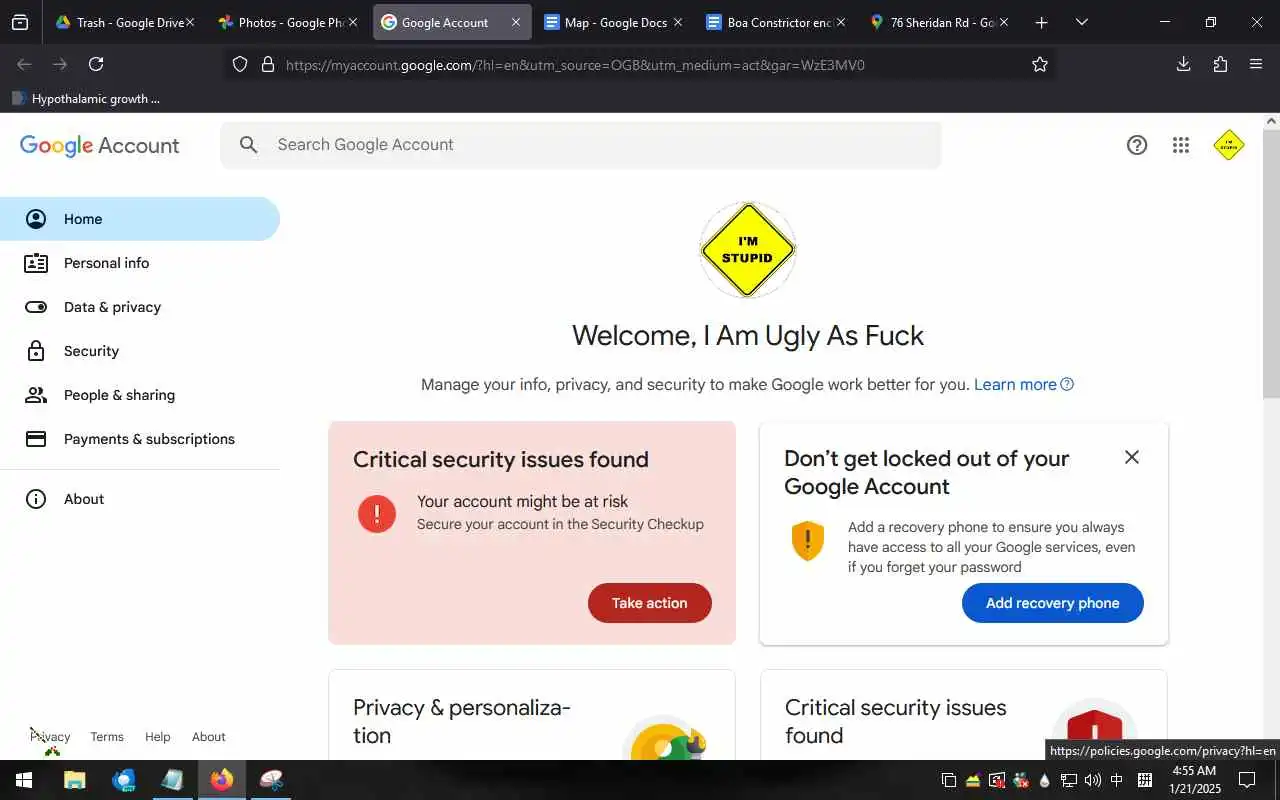Open lower Critical security issues found card
The image size is (1280, 800).
(964, 715)
